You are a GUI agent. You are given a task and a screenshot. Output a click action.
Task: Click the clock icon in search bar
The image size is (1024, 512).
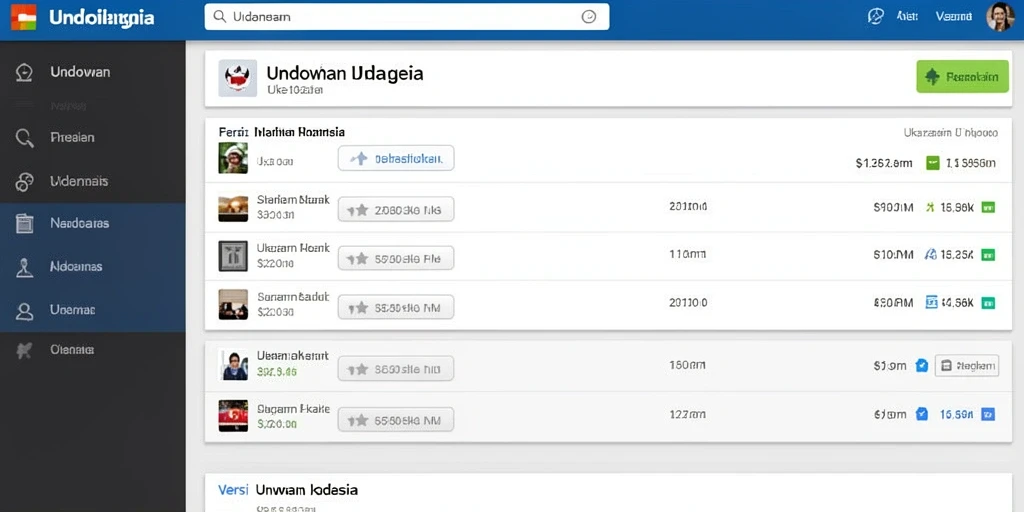point(588,17)
